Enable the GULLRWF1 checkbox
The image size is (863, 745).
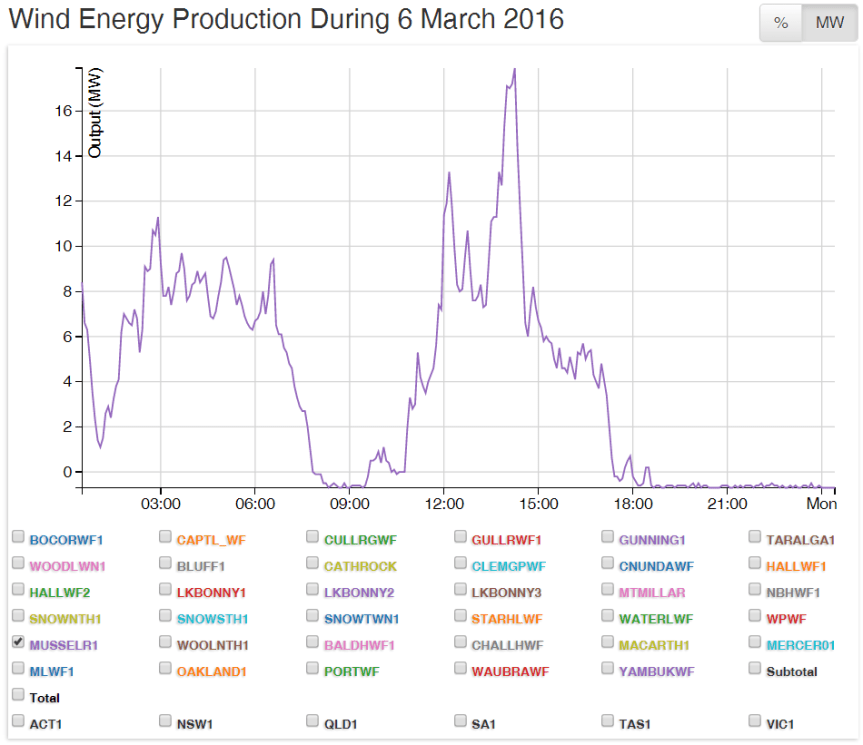tap(461, 538)
